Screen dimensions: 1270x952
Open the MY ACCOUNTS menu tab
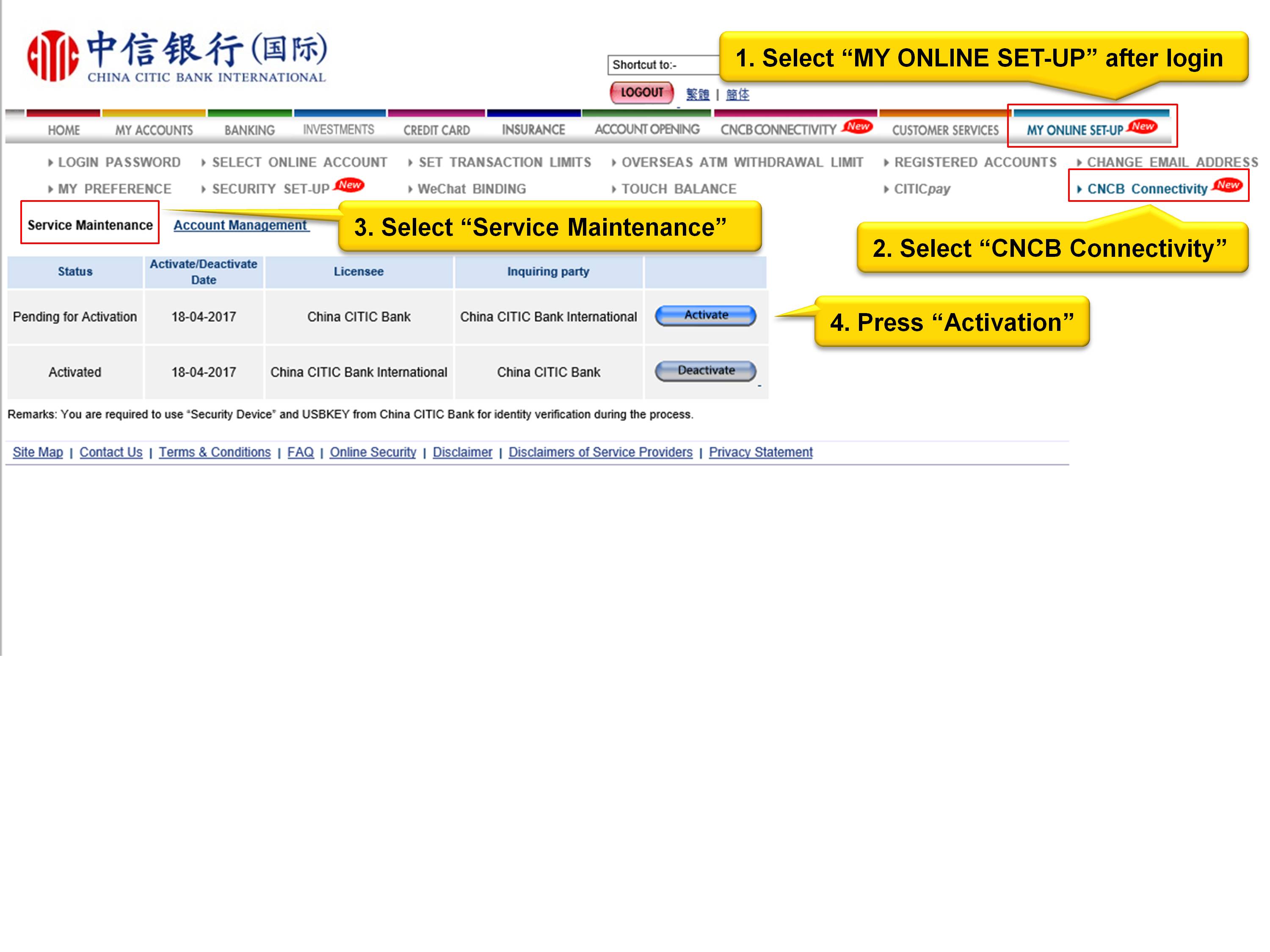tap(154, 130)
